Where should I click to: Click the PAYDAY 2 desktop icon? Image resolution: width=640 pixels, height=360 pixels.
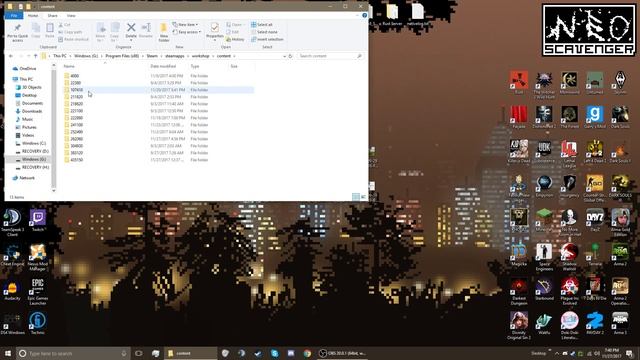(x=595, y=324)
